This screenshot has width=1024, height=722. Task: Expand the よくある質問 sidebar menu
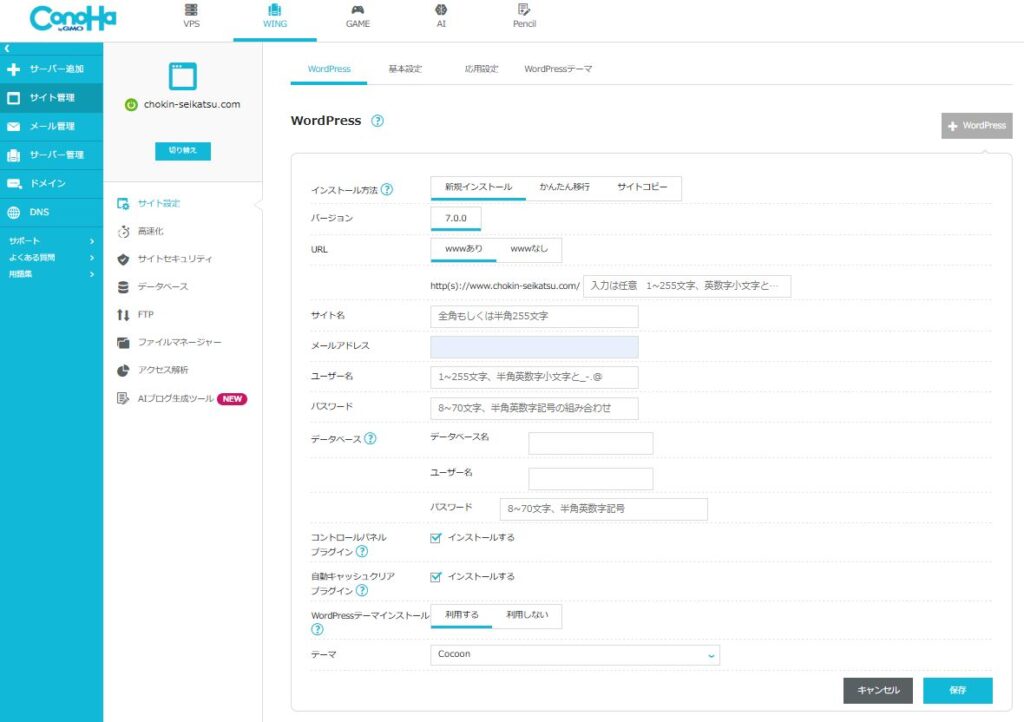tap(51, 258)
